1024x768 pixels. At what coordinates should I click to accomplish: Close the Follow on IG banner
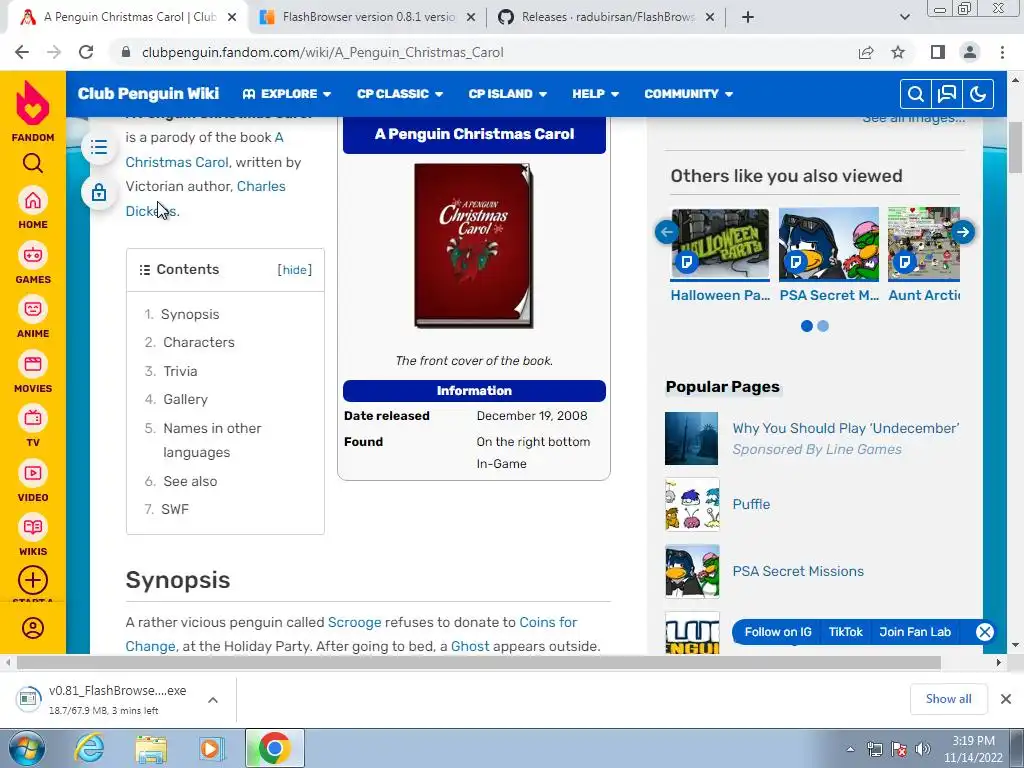click(x=985, y=632)
